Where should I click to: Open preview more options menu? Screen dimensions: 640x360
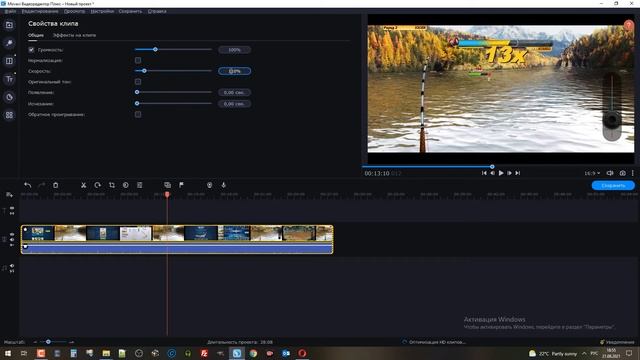pyautogui.click(x=633, y=173)
